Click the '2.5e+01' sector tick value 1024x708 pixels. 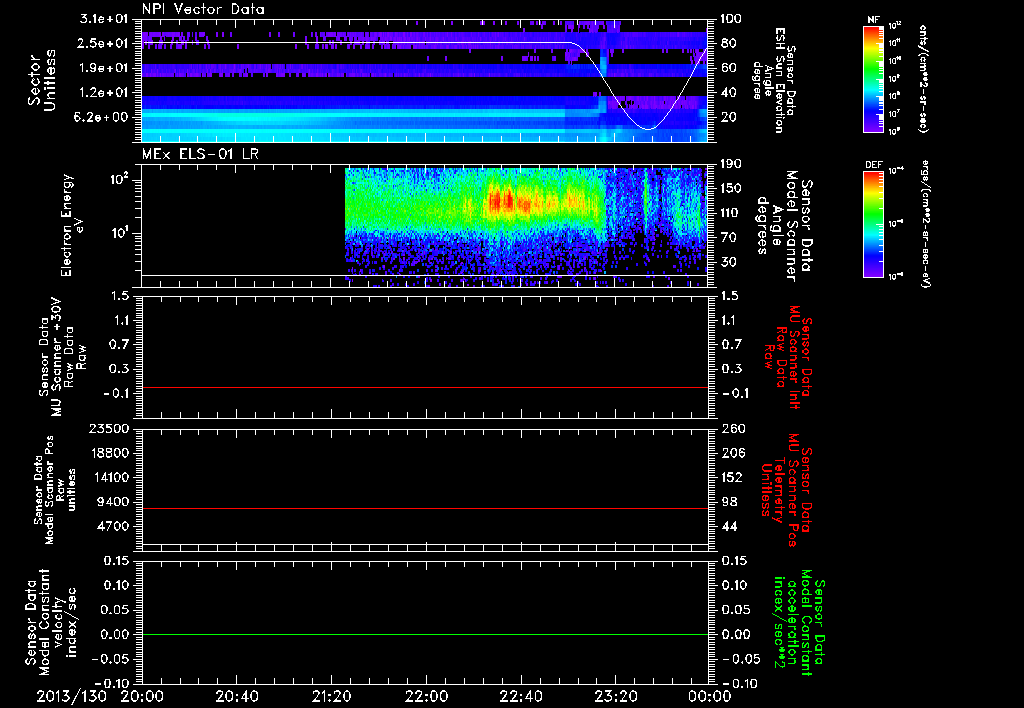pyautogui.click(x=103, y=43)
